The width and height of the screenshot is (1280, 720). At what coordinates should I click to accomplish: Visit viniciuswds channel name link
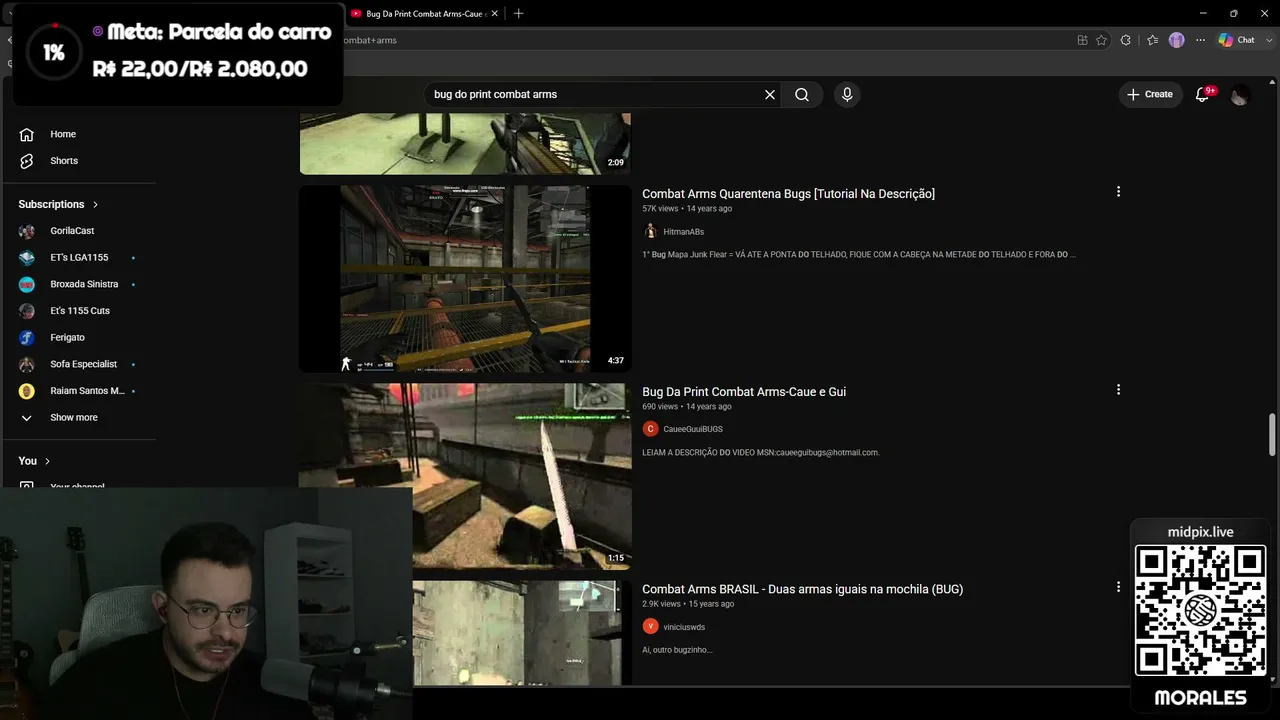[x=684, y=627]
